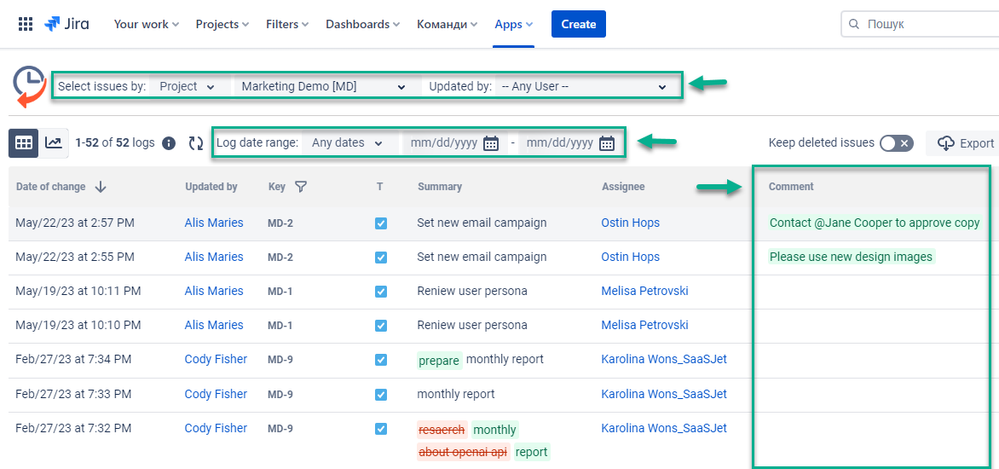Screen dimensions: 999x469
Task: Open the end date calendar picker
Action: pos(607,143)
